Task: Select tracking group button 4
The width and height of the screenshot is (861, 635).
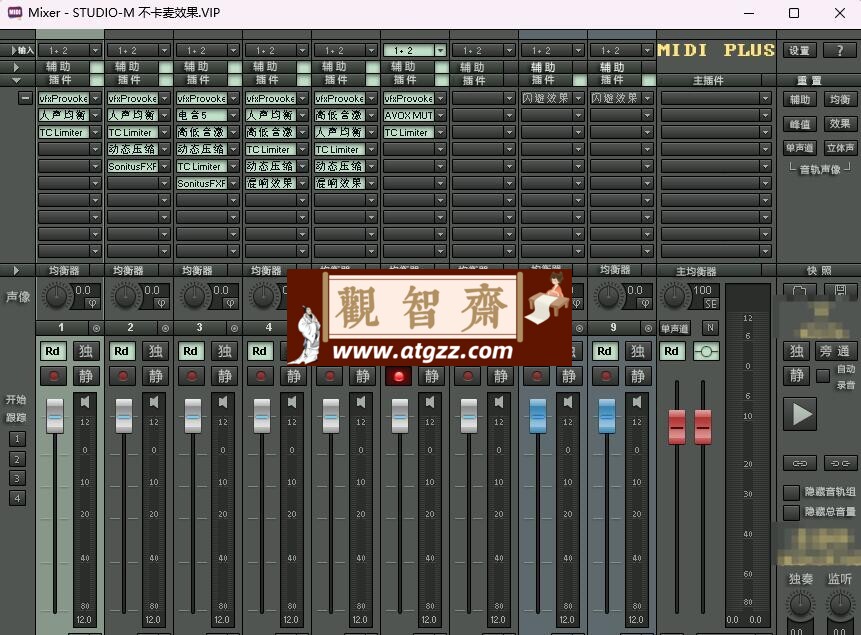Action: click(17, 499)
